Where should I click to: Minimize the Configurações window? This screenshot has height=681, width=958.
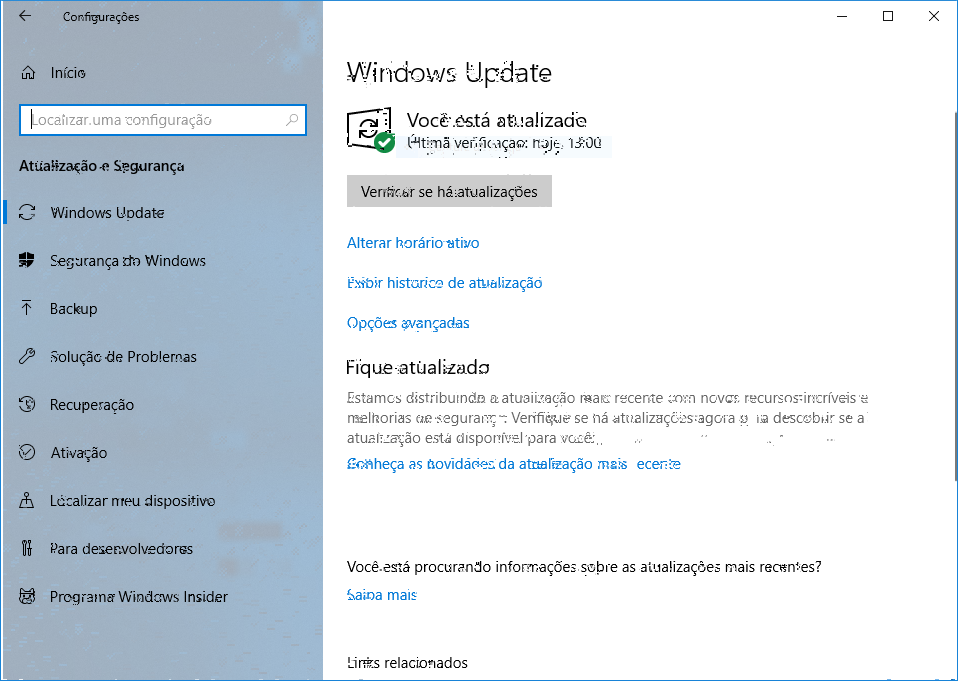click(x=843, y=16)
